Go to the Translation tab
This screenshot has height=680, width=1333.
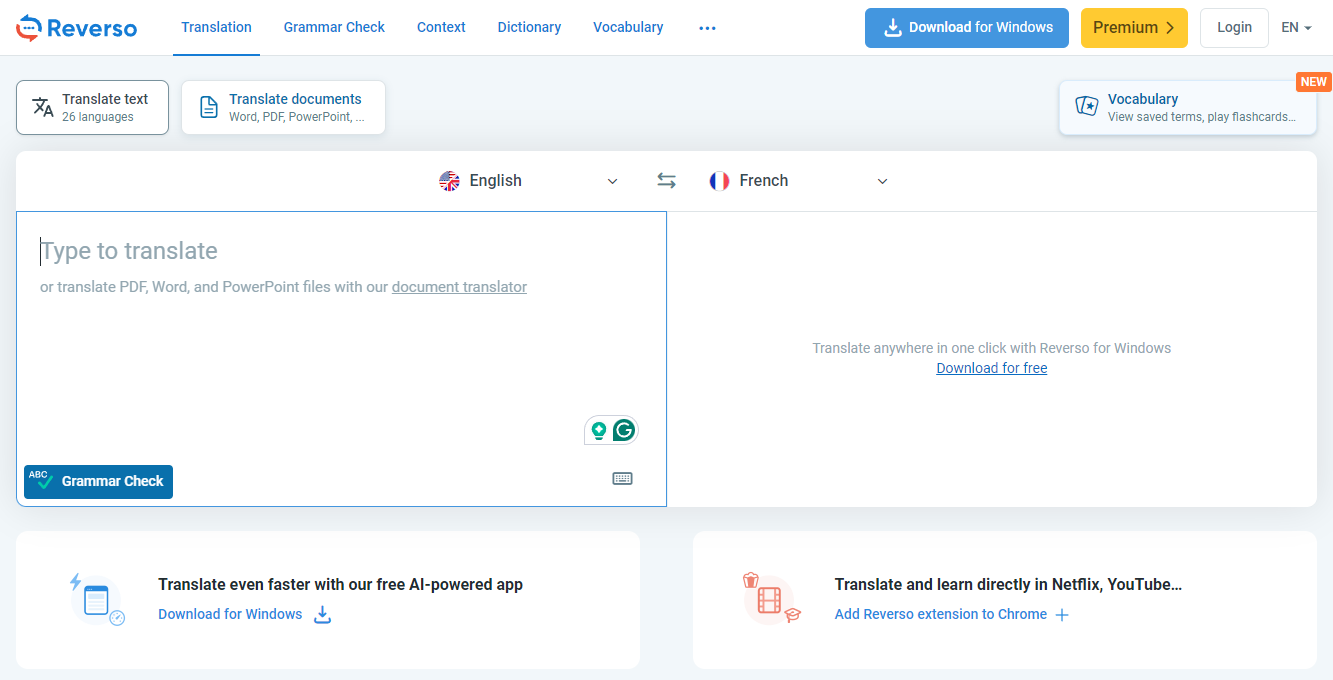point(216,28)
